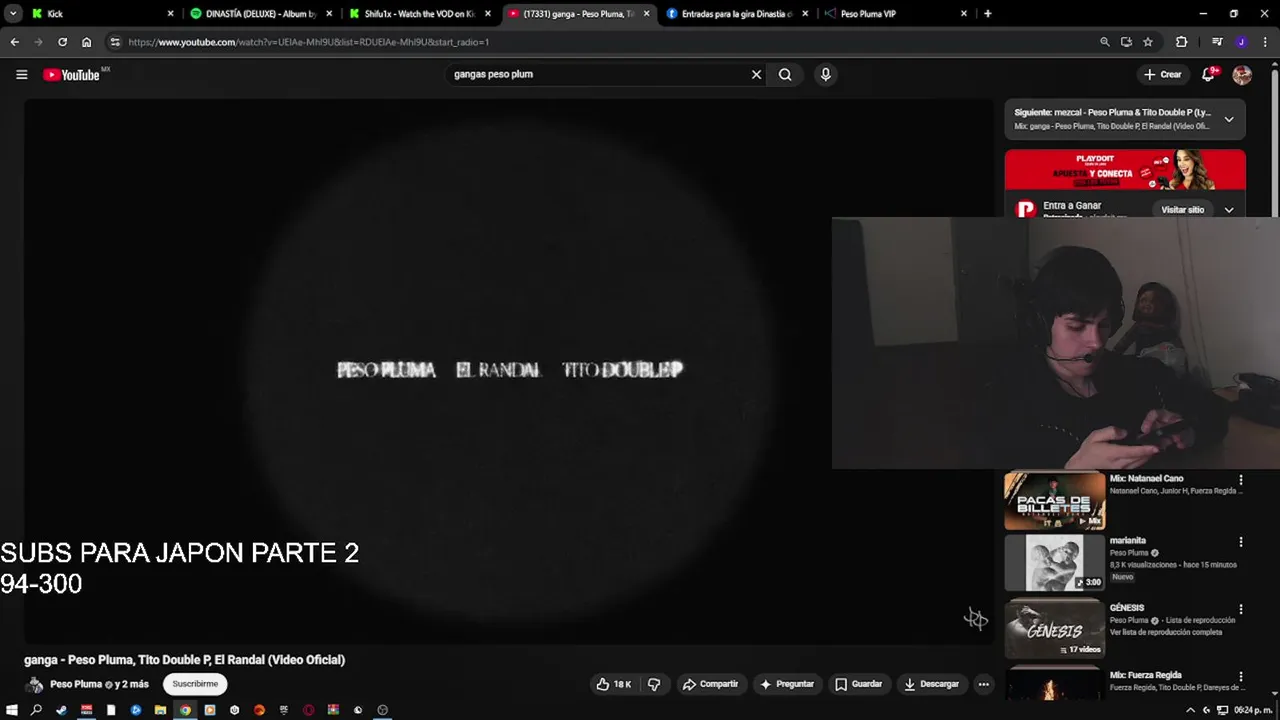Open options for Mix: Natanael Cano
This screenshot has height=720, width=1280.
[1241, 480]
